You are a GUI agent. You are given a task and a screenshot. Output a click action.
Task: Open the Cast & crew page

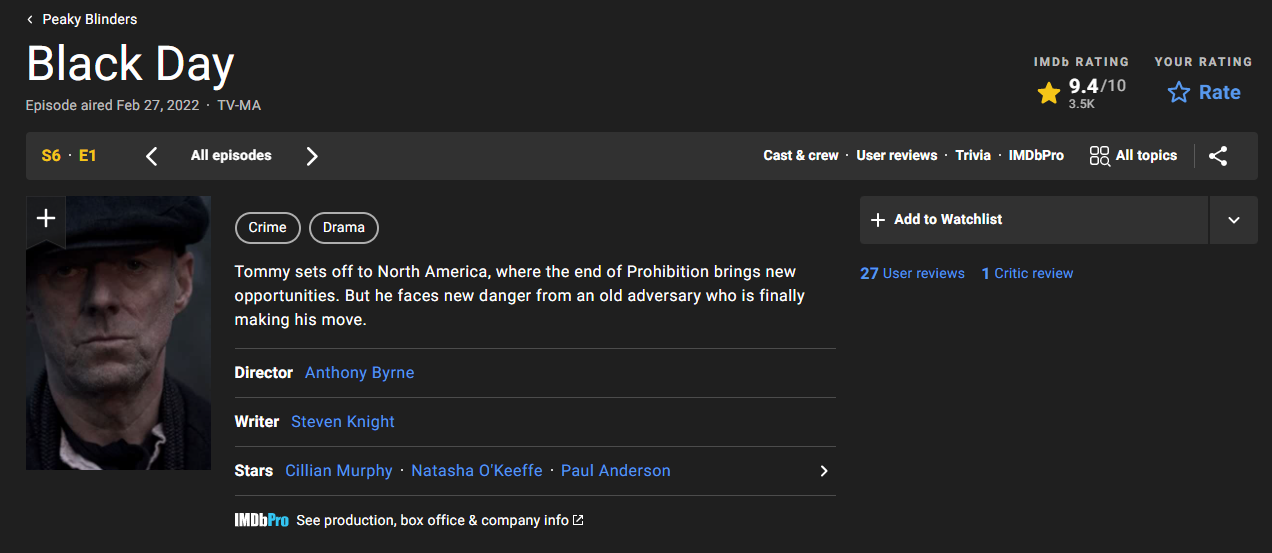pos(801,156)
